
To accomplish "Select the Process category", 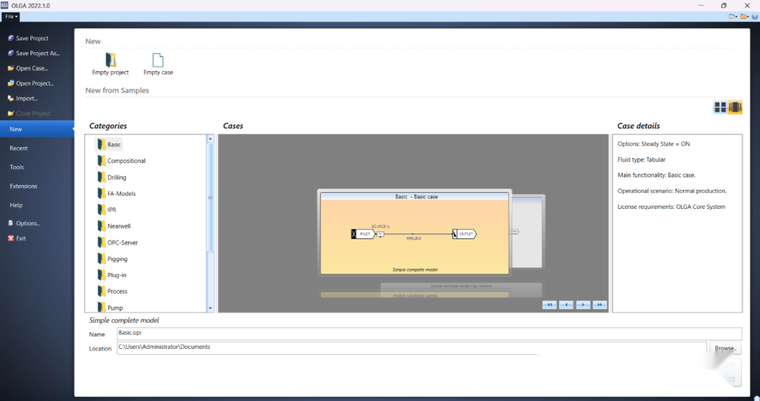I will coord(112,291).
